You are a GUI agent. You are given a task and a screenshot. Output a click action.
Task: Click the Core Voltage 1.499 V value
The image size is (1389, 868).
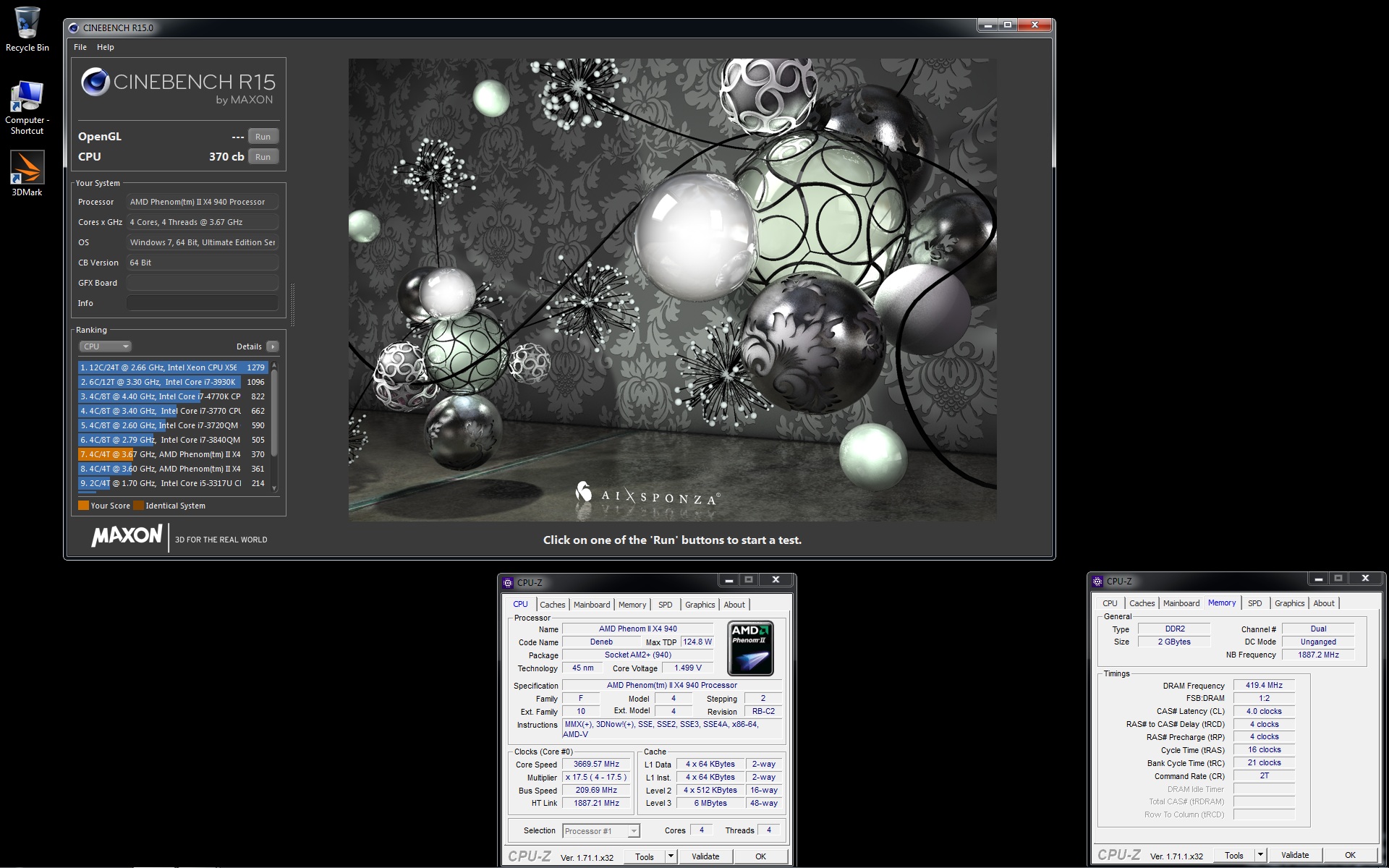(687, 668)
